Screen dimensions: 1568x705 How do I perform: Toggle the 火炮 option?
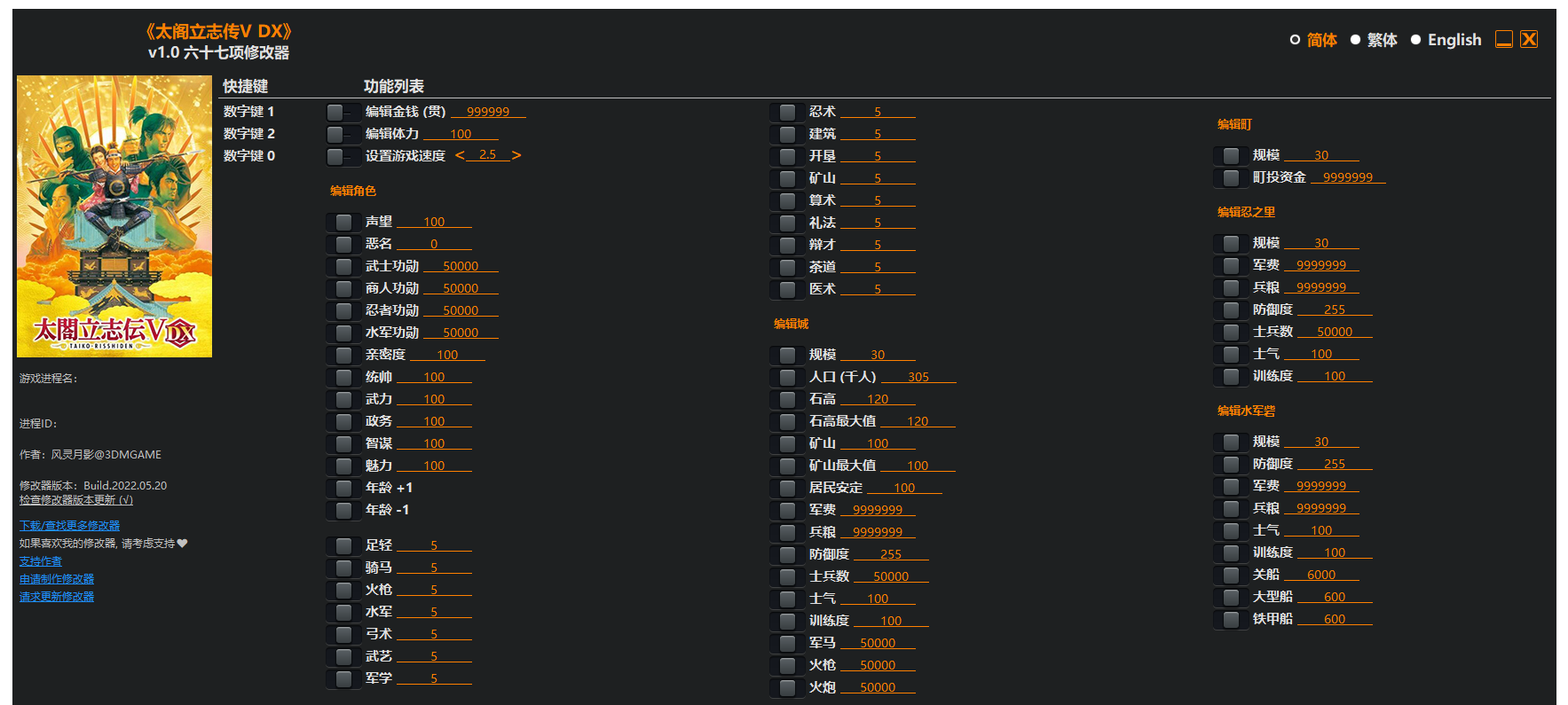[785, 687]
